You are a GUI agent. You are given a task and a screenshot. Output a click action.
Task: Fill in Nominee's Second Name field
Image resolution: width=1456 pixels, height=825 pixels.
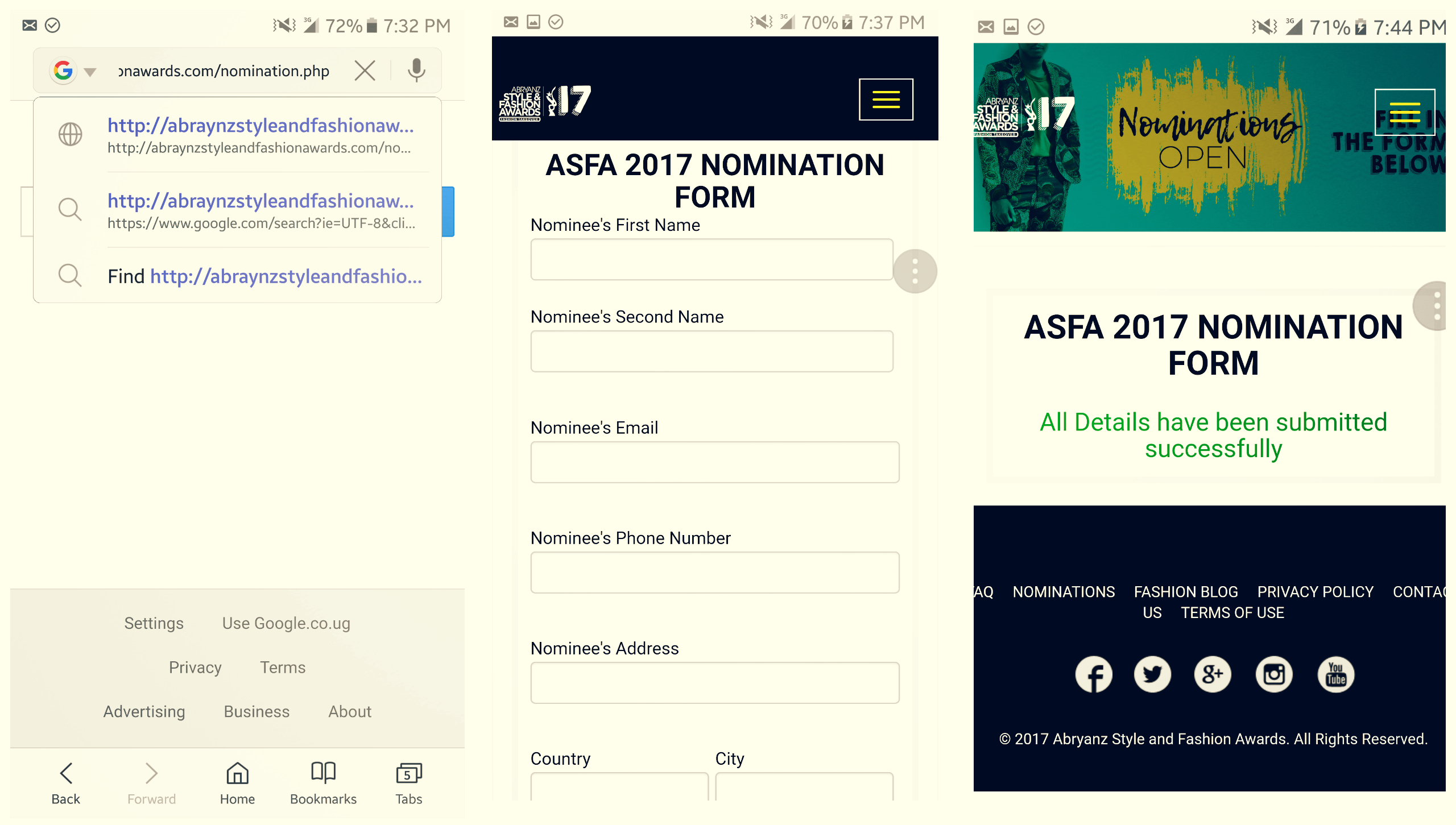coord(712,351)
